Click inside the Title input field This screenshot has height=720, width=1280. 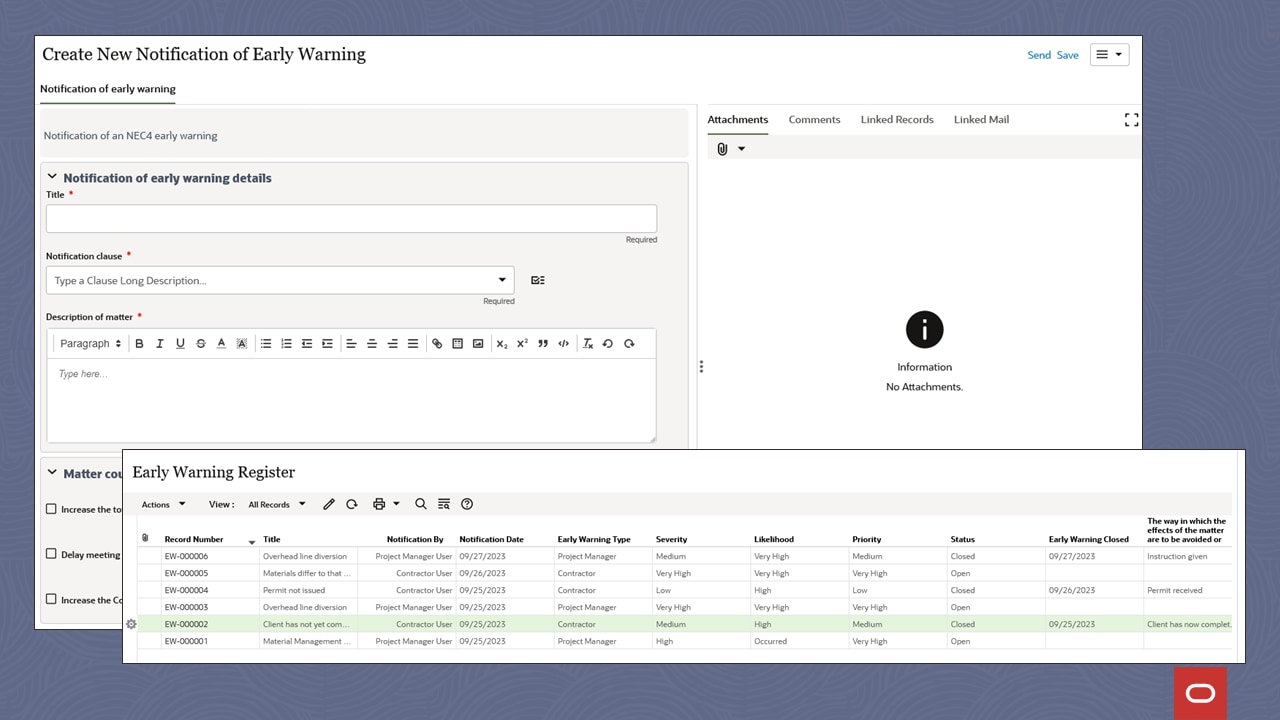[351, 218]
